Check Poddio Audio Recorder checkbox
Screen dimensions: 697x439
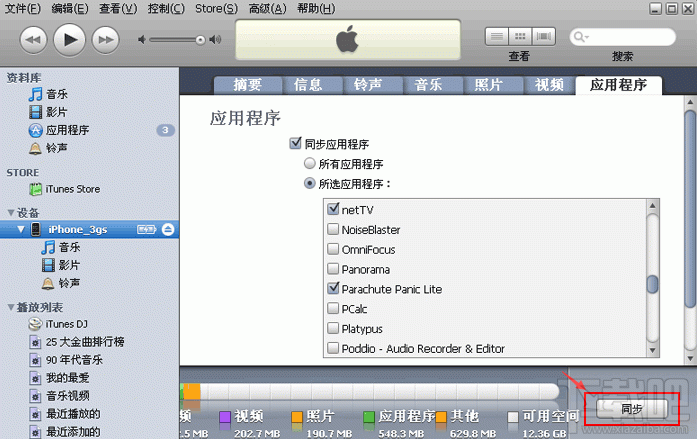333,348
